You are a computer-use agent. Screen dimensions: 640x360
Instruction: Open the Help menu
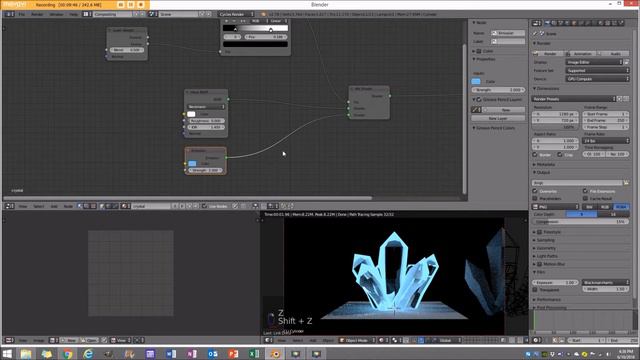73,14
